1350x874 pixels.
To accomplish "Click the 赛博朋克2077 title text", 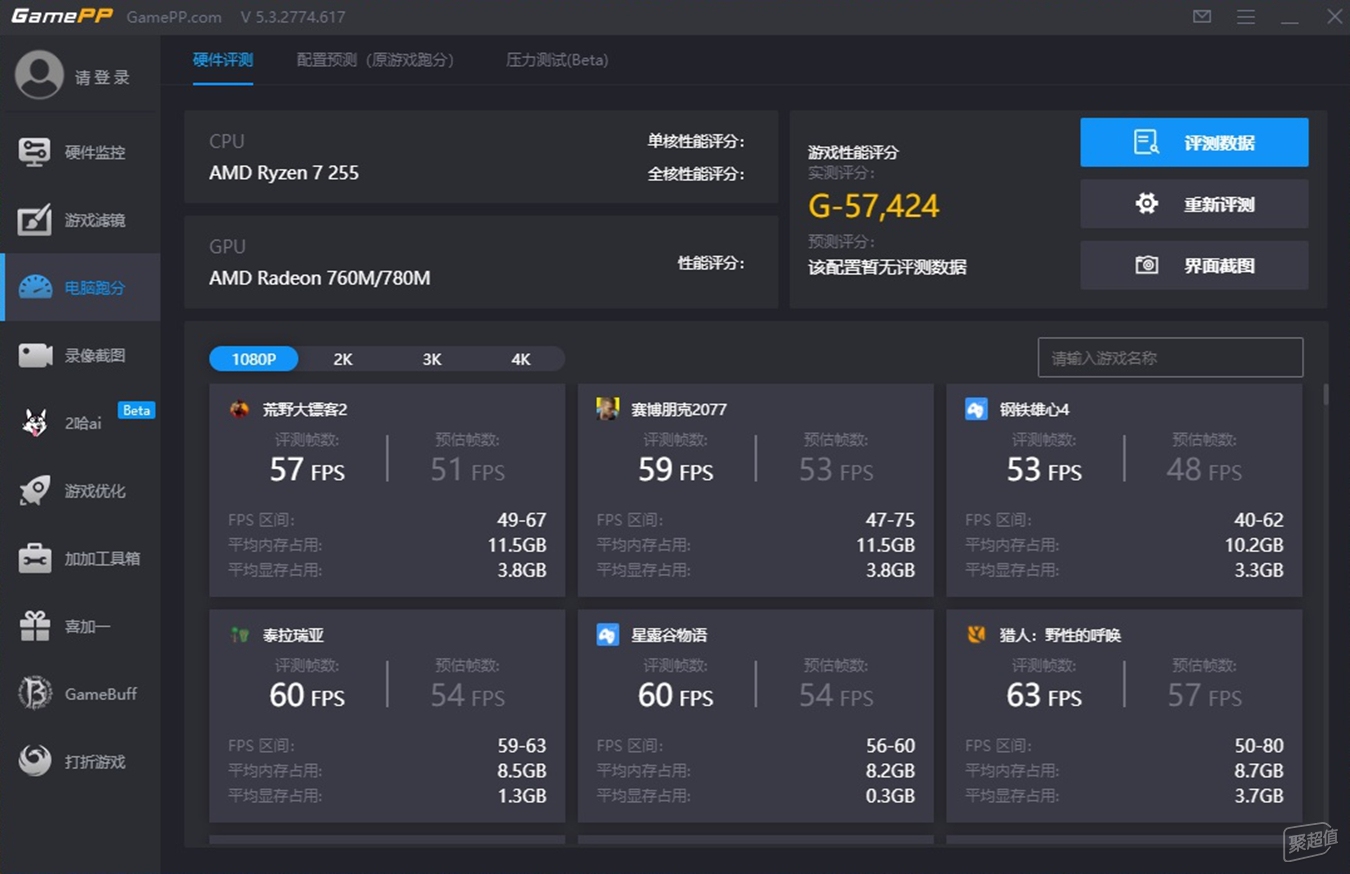I will click(x=679, y=409).
